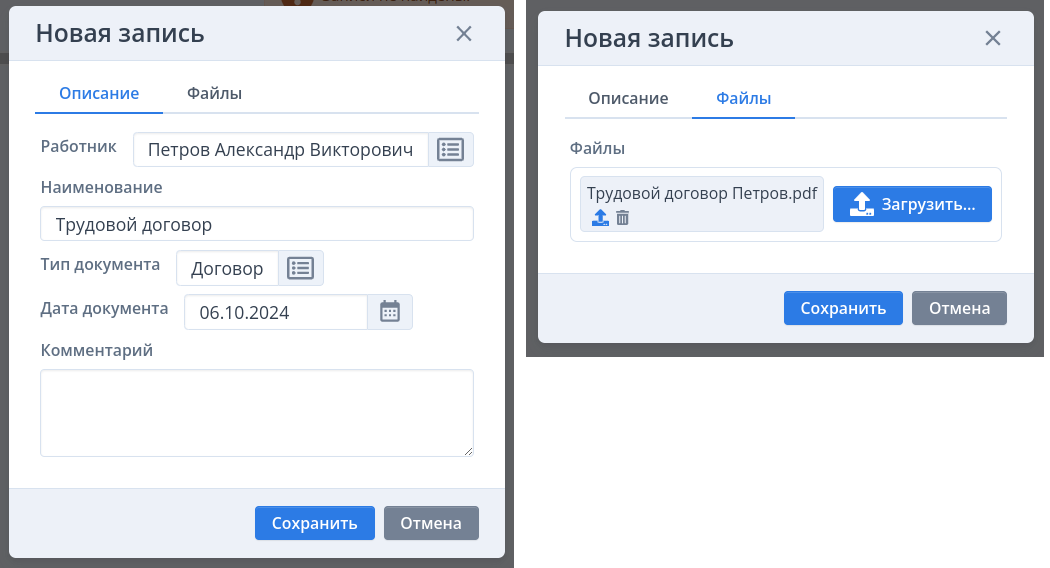Open the employee picker next to Работник

click(x=451, y=150)
